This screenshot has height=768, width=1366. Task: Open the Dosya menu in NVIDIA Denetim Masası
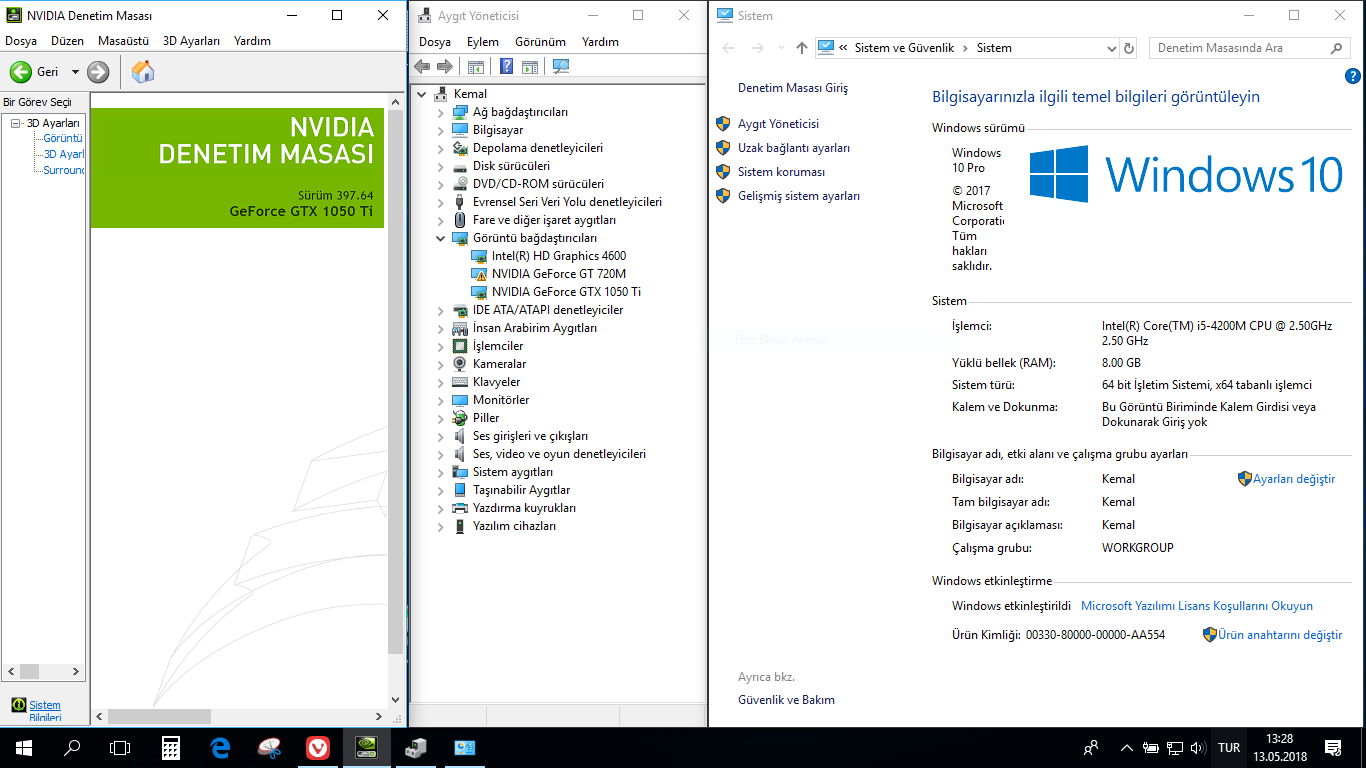(21, 41)
